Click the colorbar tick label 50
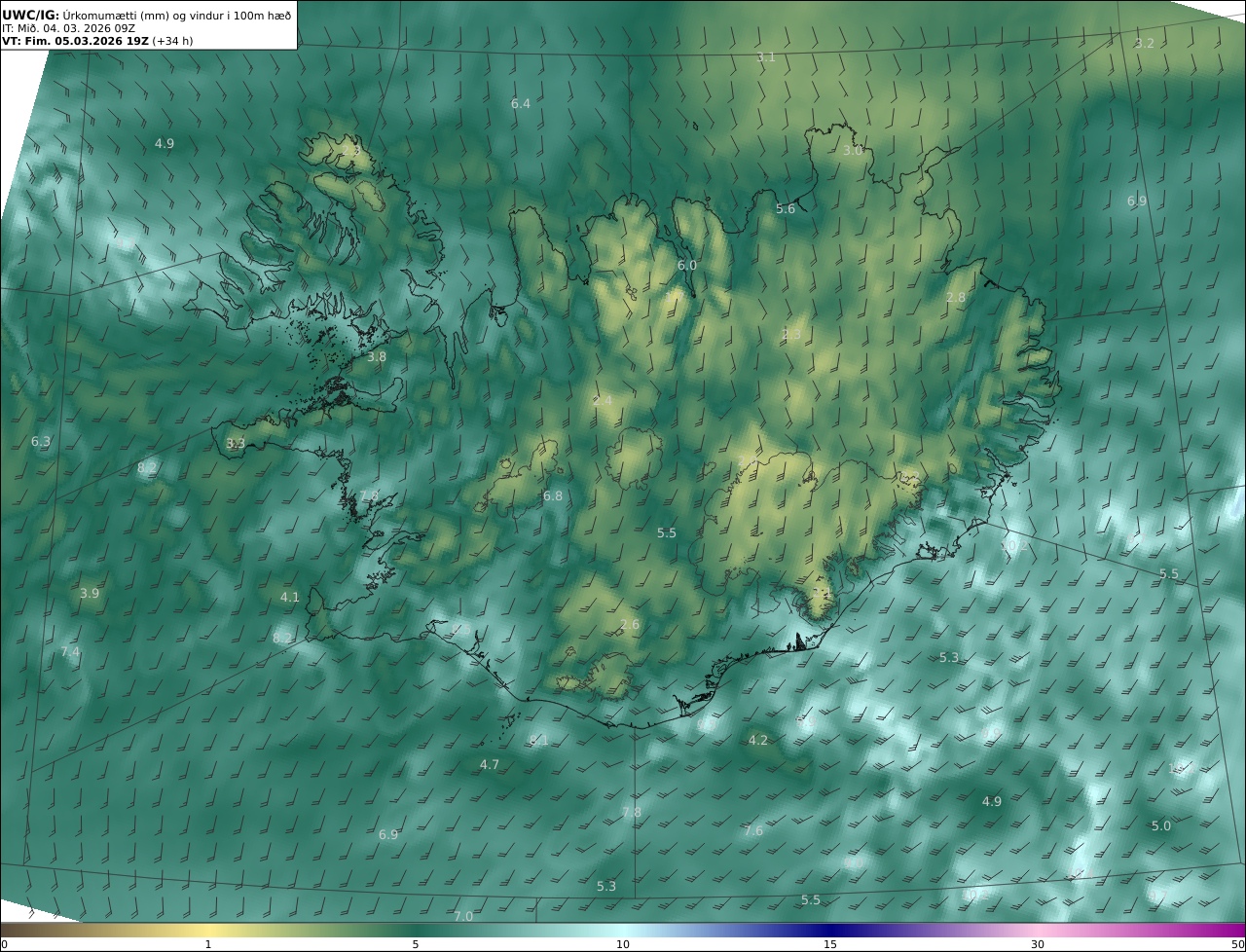The width and height of the screenshot is (1246, 952). pyautogui.click(x=1237, y=944)
